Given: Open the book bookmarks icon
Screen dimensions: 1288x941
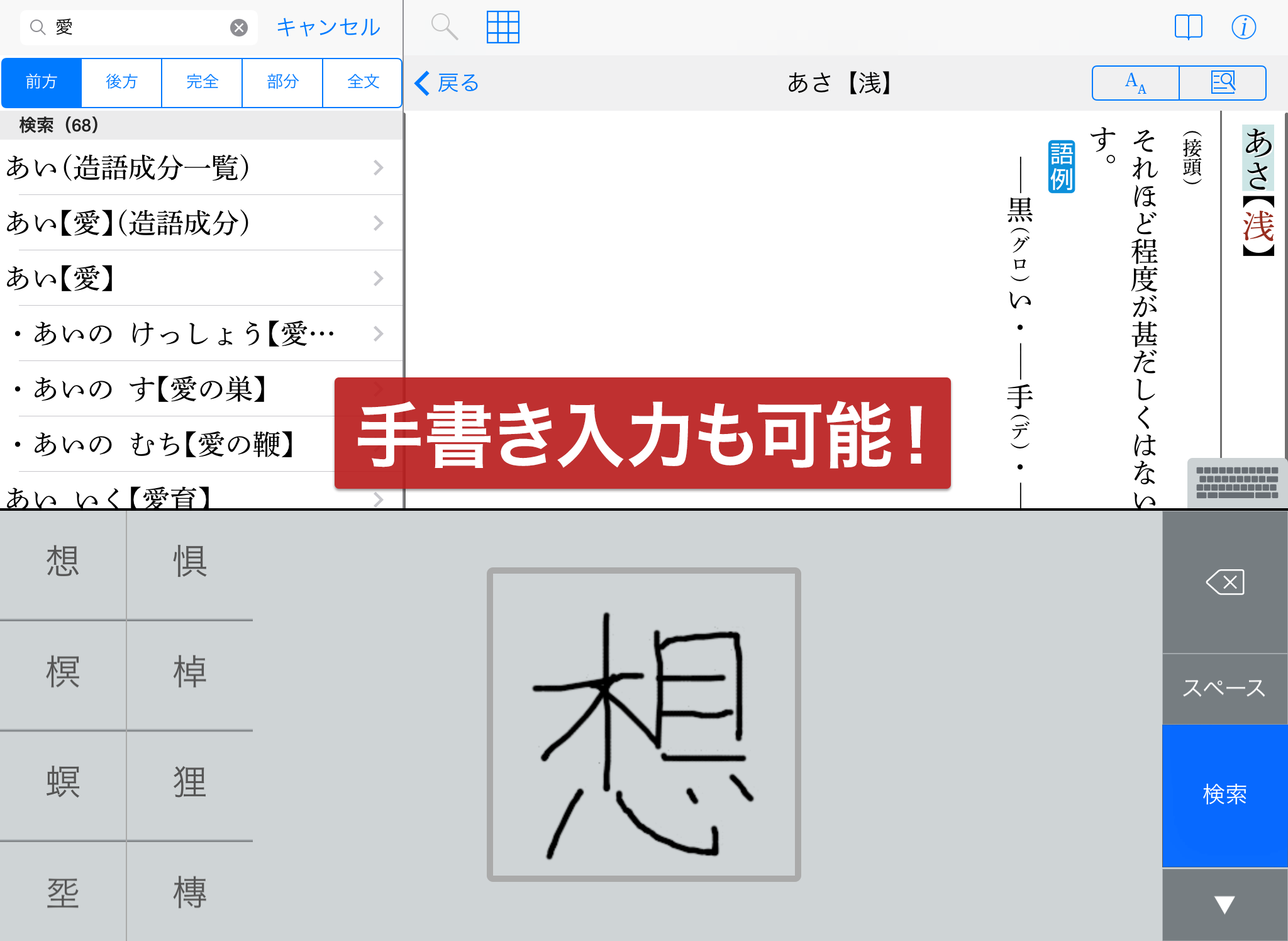Looking at the screenshot, I should coord(1188,27).
